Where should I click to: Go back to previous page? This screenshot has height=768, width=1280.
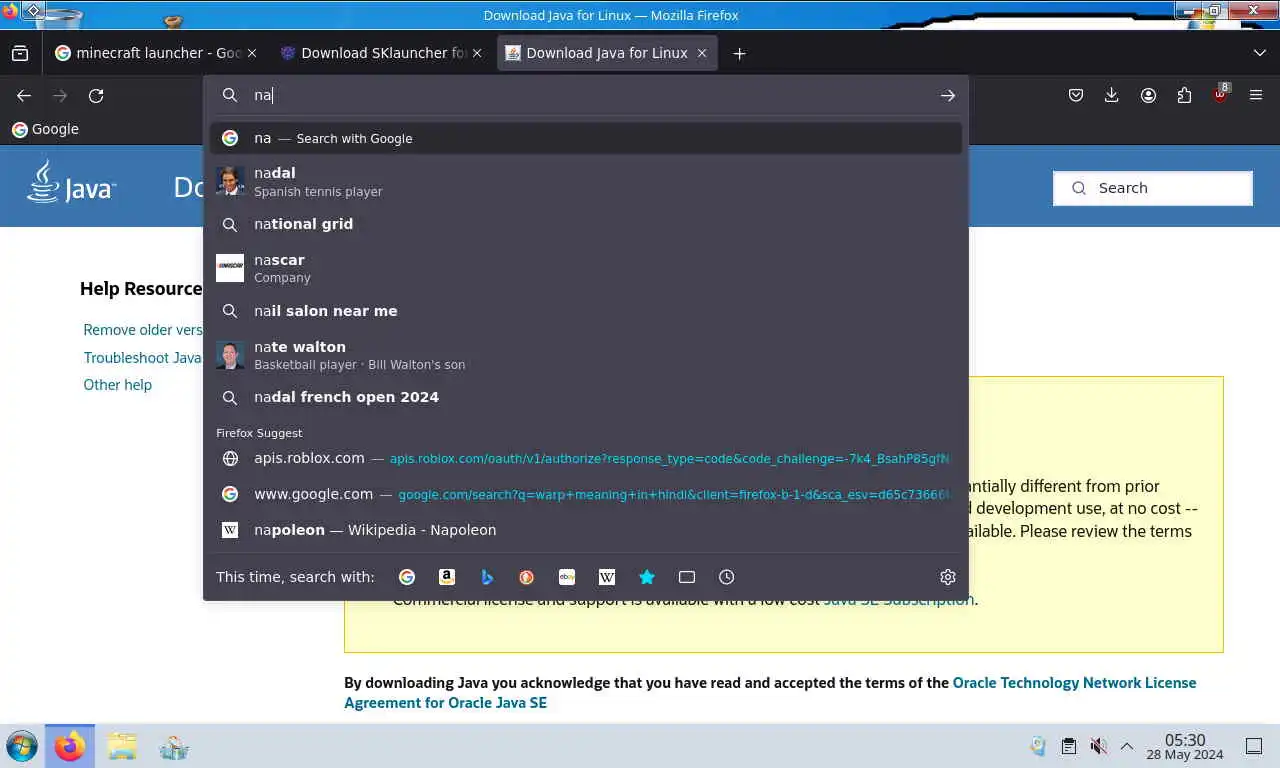(24, 95)
